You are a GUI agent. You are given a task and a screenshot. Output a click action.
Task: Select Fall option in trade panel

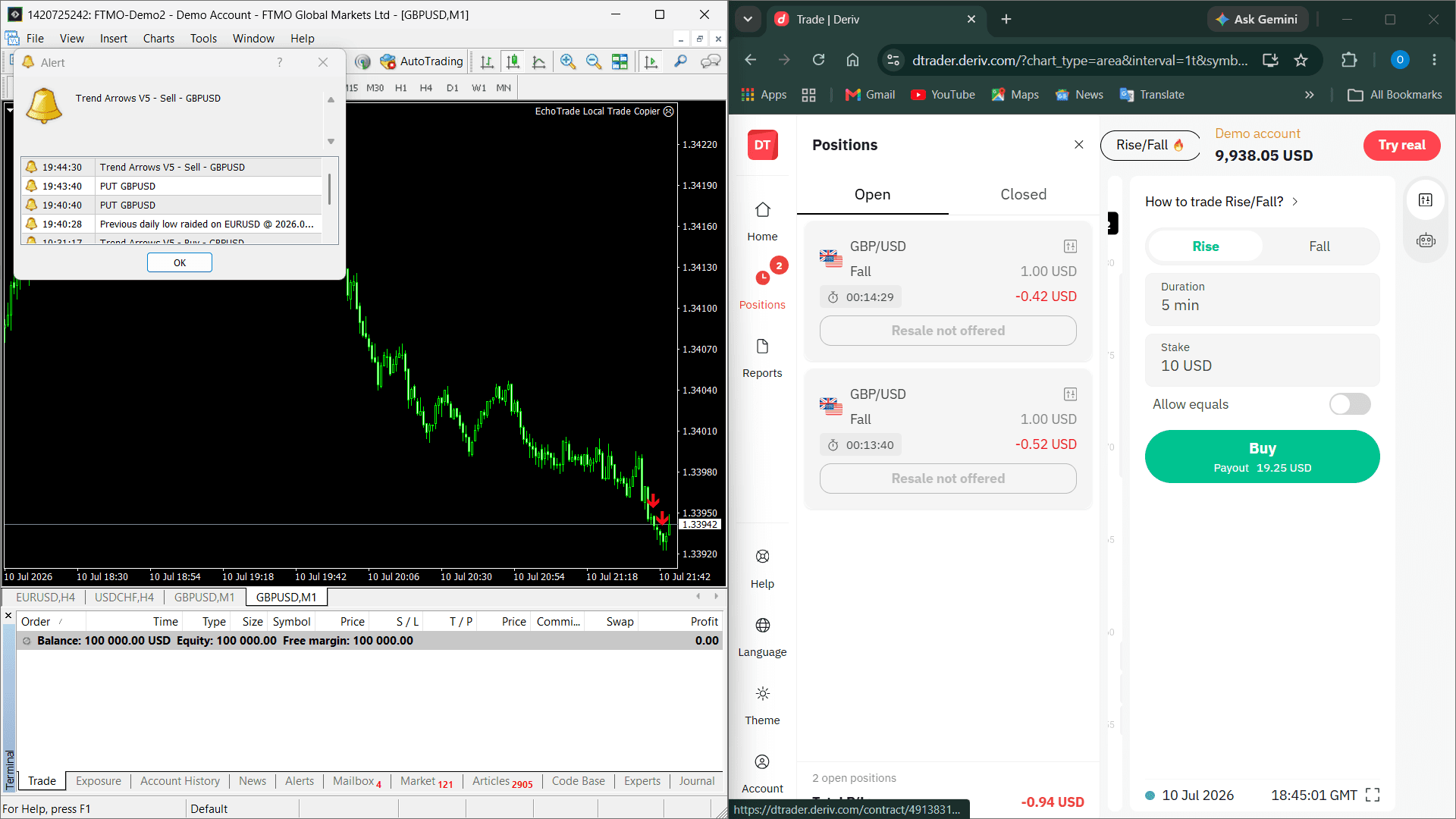1319,246
